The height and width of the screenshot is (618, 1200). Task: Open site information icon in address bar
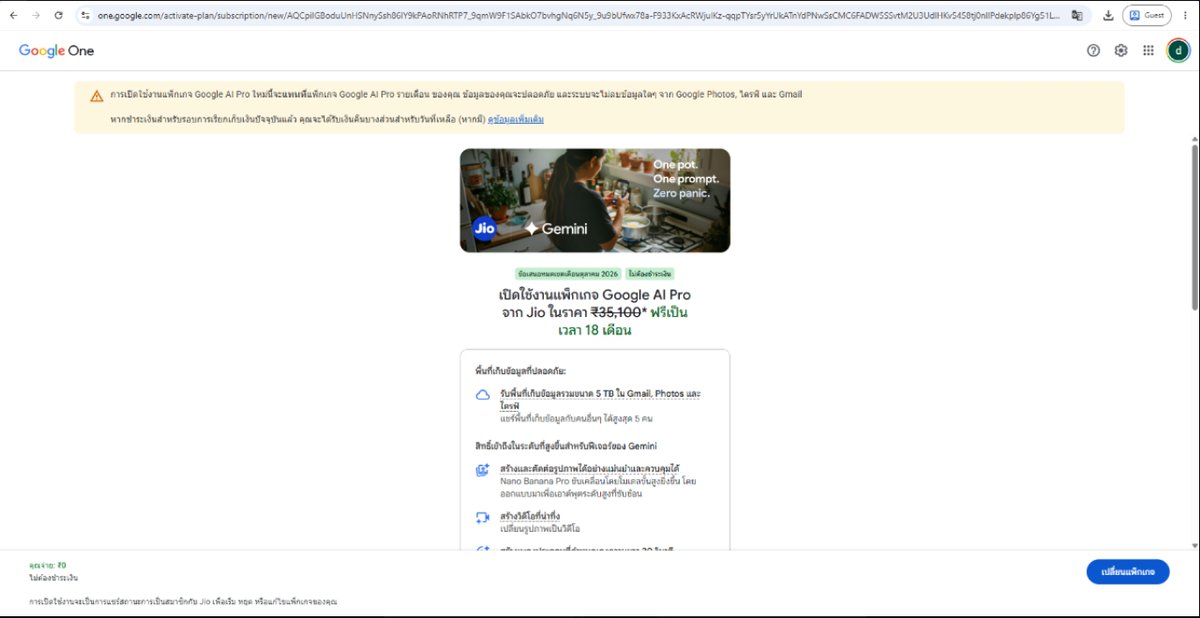pyautogui.click(x=86, y=16)
